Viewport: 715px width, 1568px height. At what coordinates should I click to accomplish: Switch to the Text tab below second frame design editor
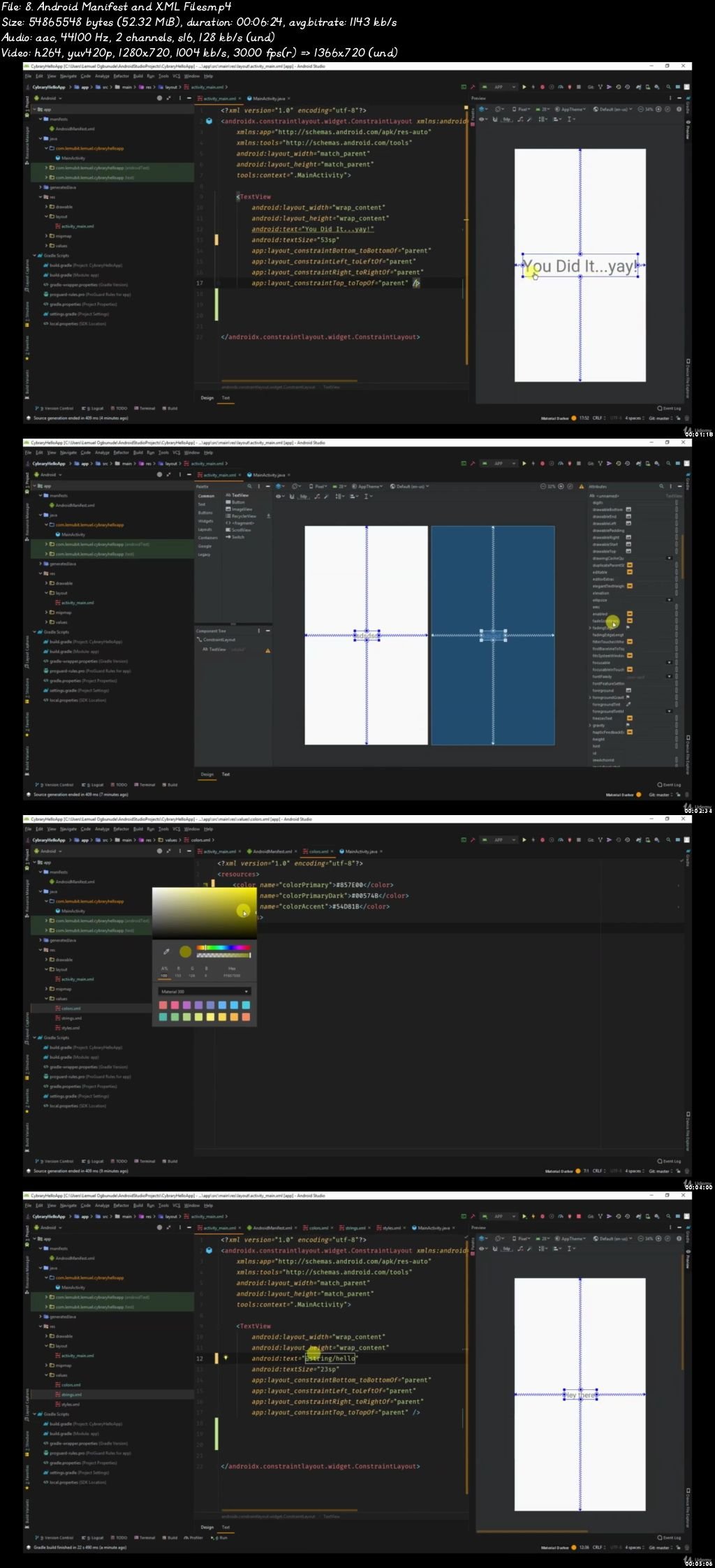pyautogui.click(x=226, y=774)
